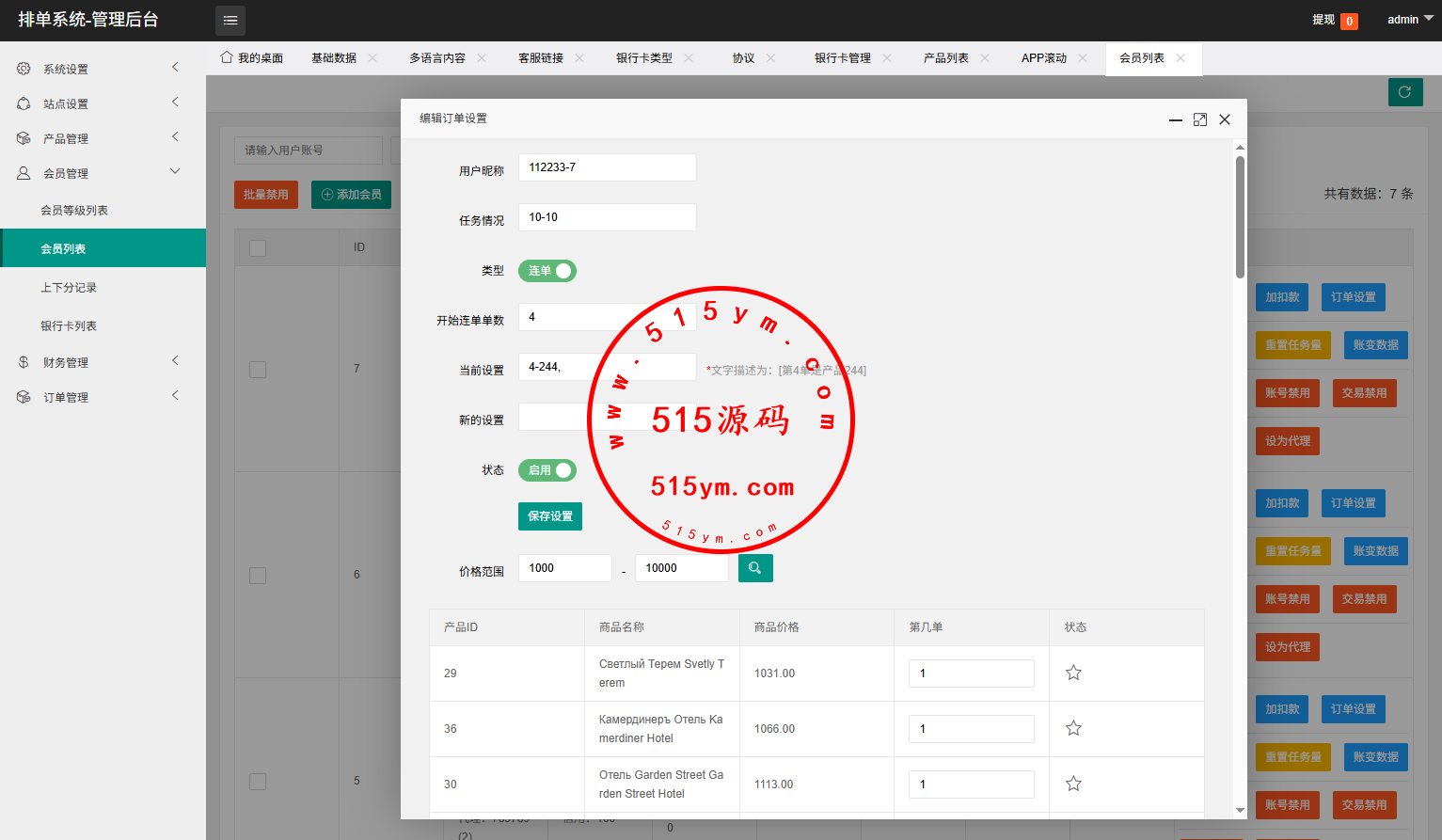The height and width of the screenshot is (840, 1442).
Task: Click the hamburger menu icon in header
Action: (230, 20)
